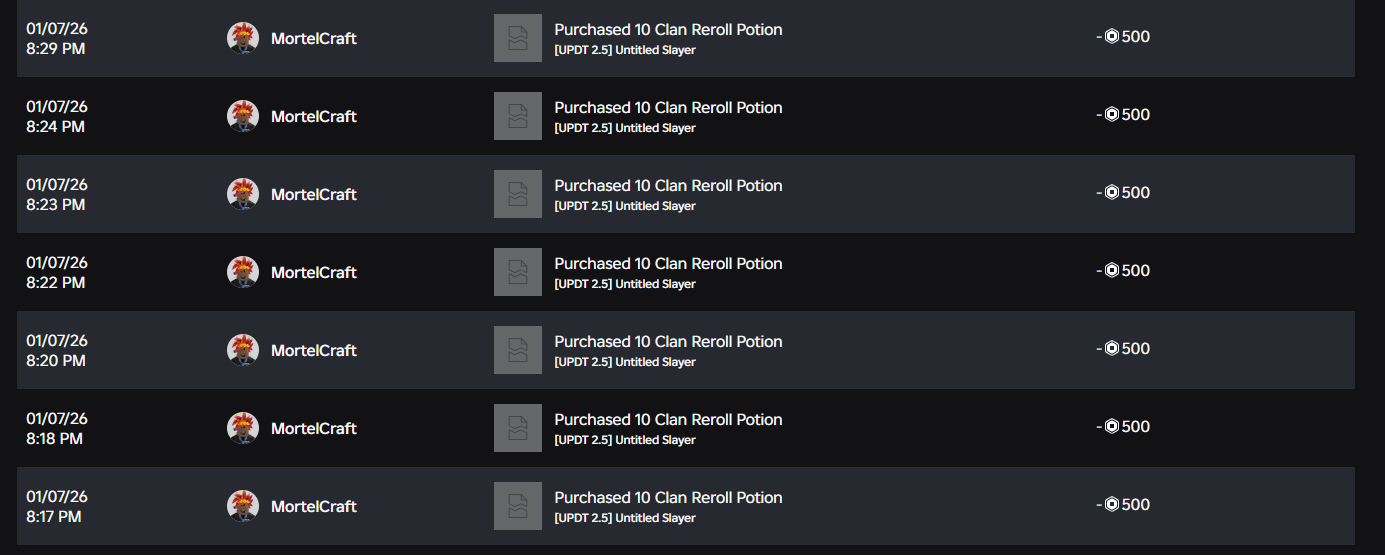This screenshot has width=1385, height=555.
Task: Click Purchased 10 Clan Reroll Potion at 8:22 PM
Action: (668, 264)
